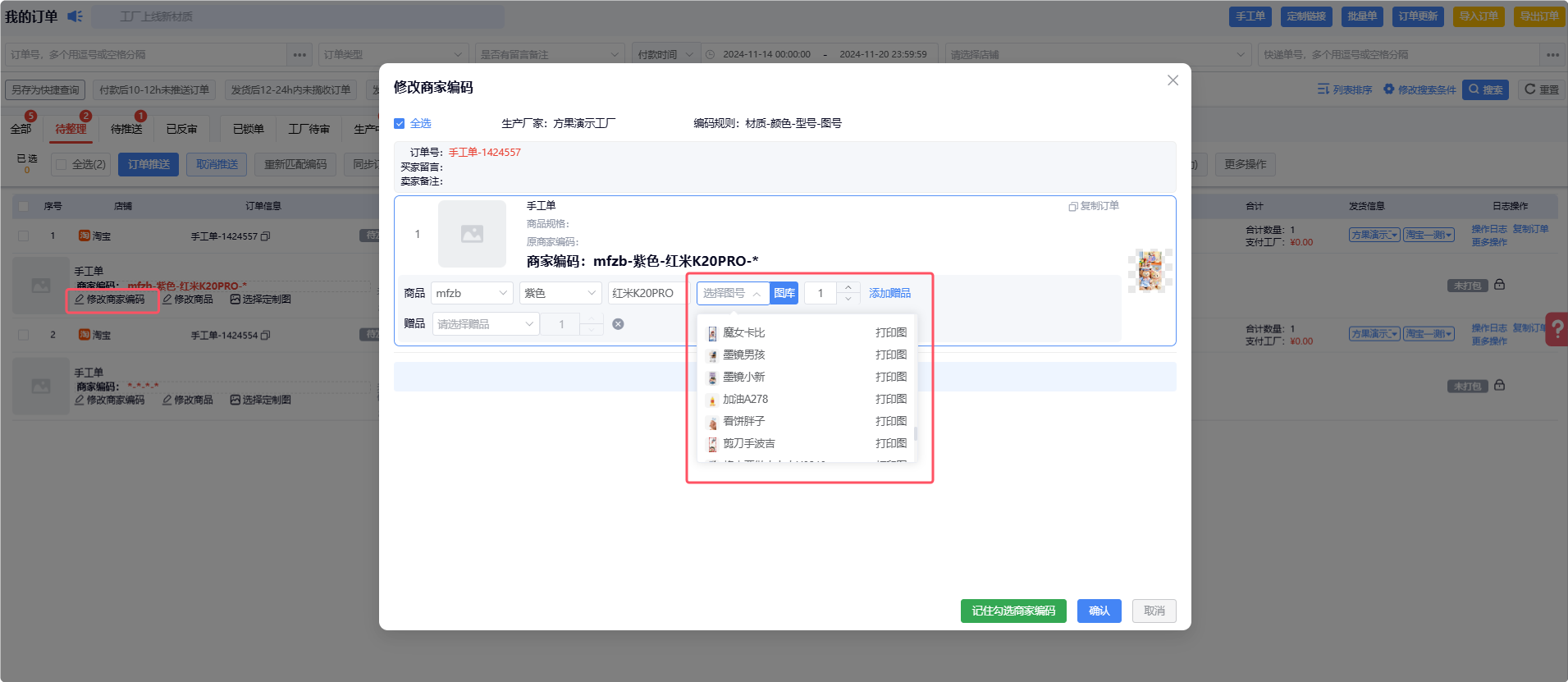Image resolution: width=1568 pixels, height=682 pixels.
Task: Tick the checkbox for order row 2
Action: 24,335
